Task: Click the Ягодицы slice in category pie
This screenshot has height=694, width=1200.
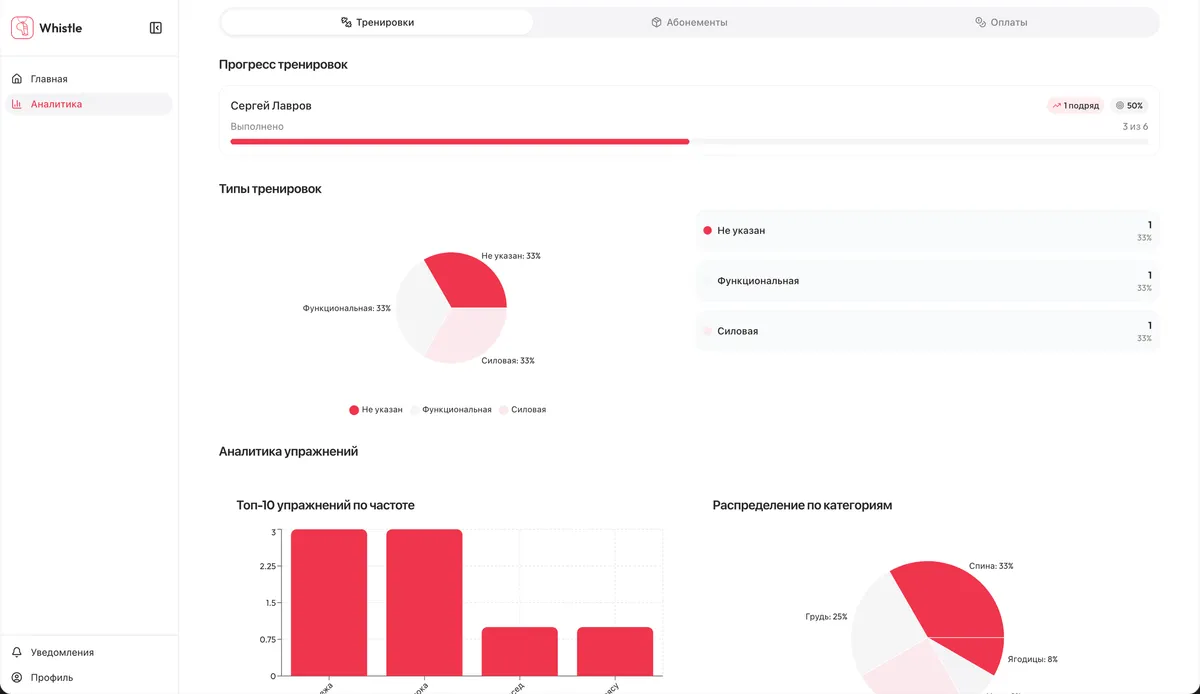Action: point(982,653)
